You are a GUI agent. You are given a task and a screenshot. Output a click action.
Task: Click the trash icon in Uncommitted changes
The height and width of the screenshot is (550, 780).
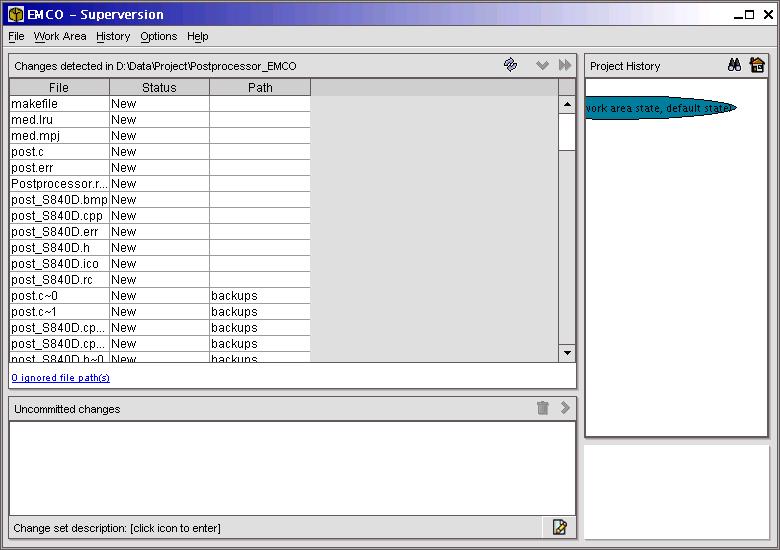[543, 408]
